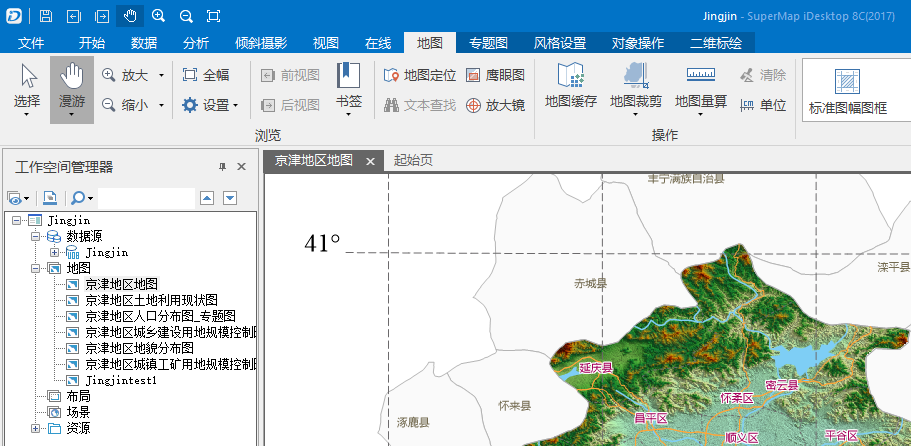Open the 漫游 dropdown arrow
911x446 pixels.
[x=71, y=114]
